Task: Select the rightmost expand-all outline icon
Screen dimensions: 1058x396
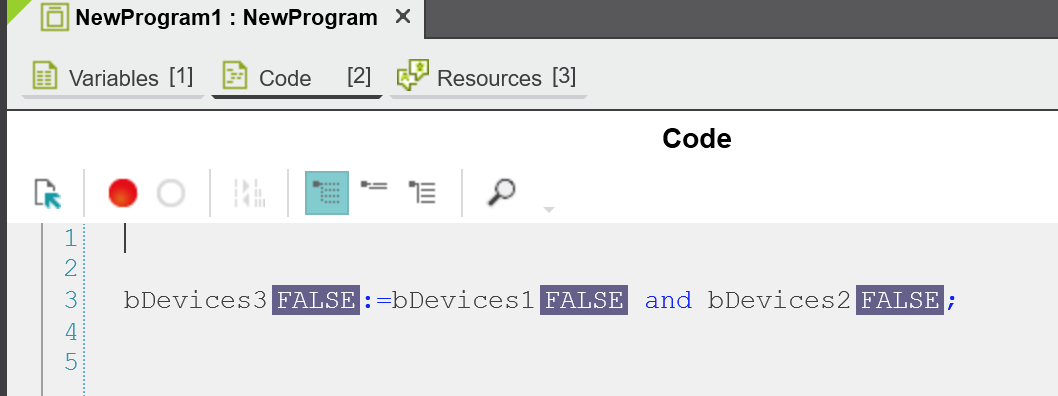Action: [x=422, y=192]
